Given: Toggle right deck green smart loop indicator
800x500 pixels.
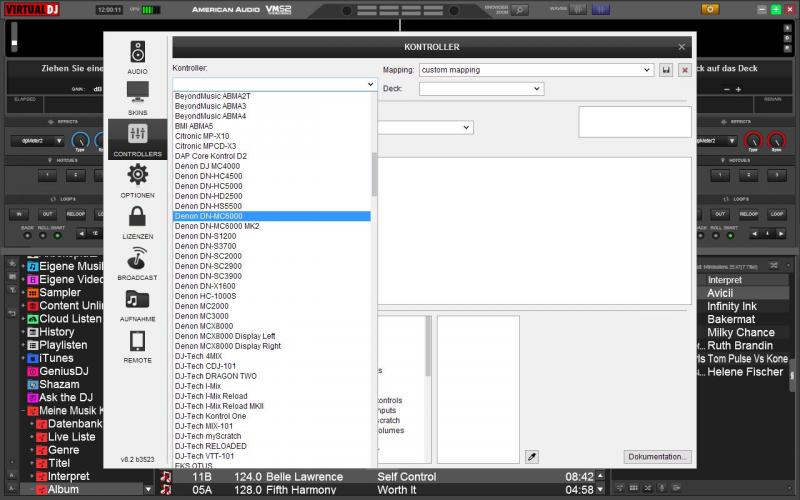Looking at the screenshot, I should coord(730,236).
